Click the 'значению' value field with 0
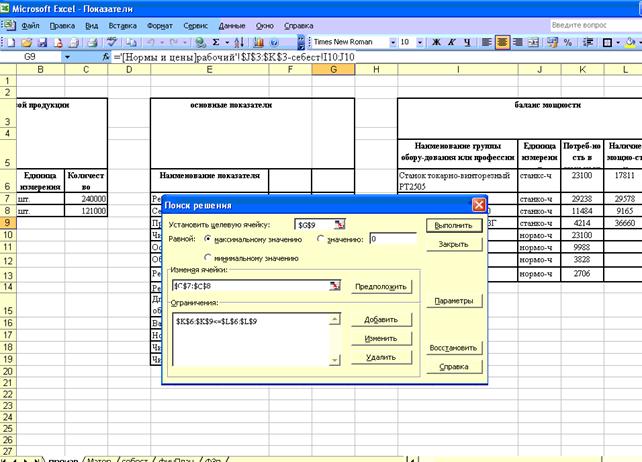642x462 pixels. point(393,239)
